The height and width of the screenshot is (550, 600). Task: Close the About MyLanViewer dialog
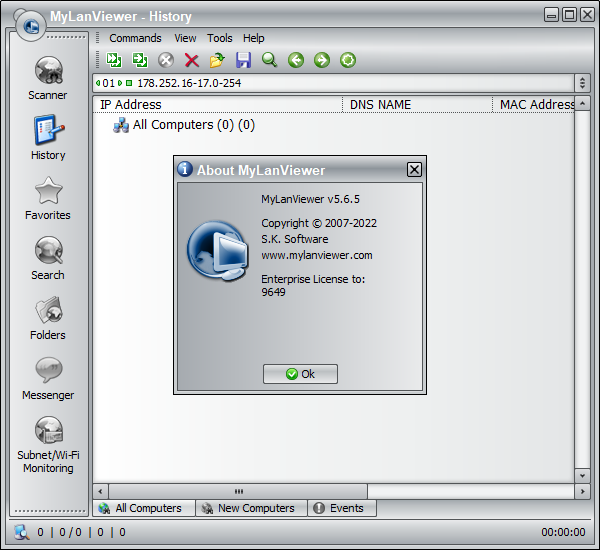(414, 169)
